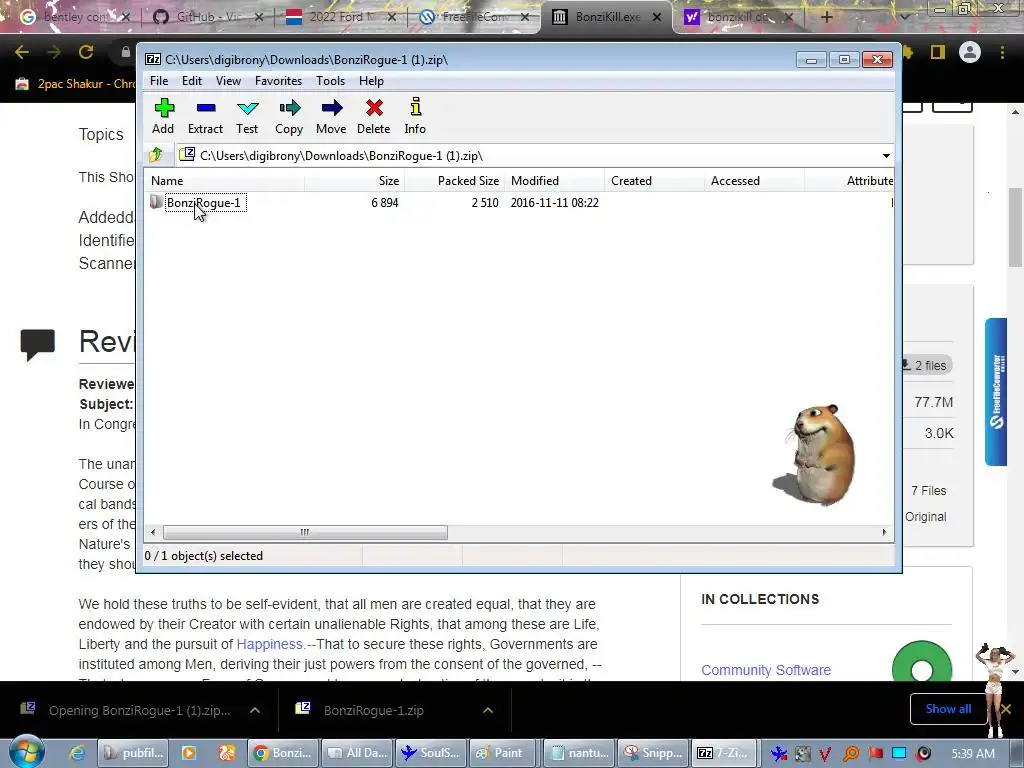Open a new Chrome tab
The image size is (1024, 768).
826,17
